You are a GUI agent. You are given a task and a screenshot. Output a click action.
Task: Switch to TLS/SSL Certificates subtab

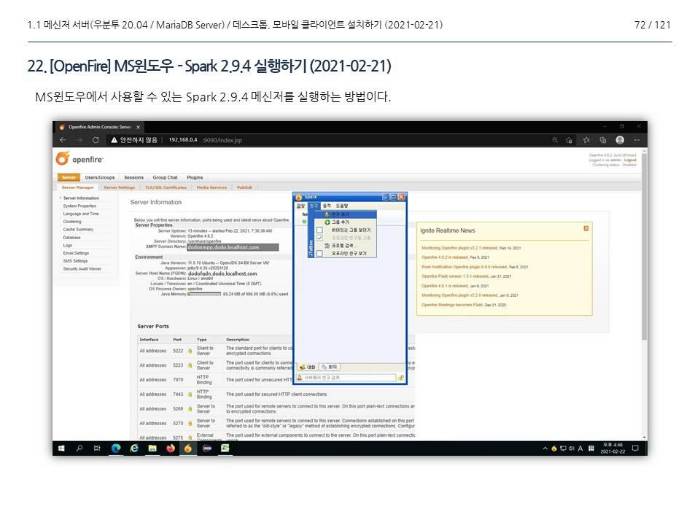pos(166,188)
